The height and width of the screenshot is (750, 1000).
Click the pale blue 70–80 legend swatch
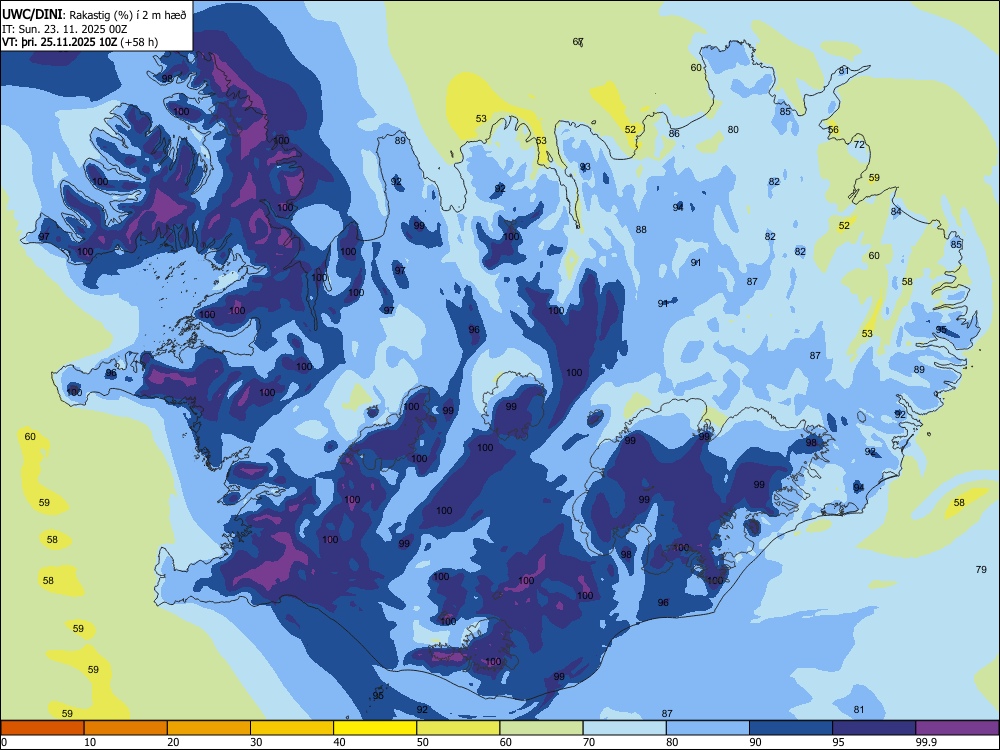click(x=624, y=728)
